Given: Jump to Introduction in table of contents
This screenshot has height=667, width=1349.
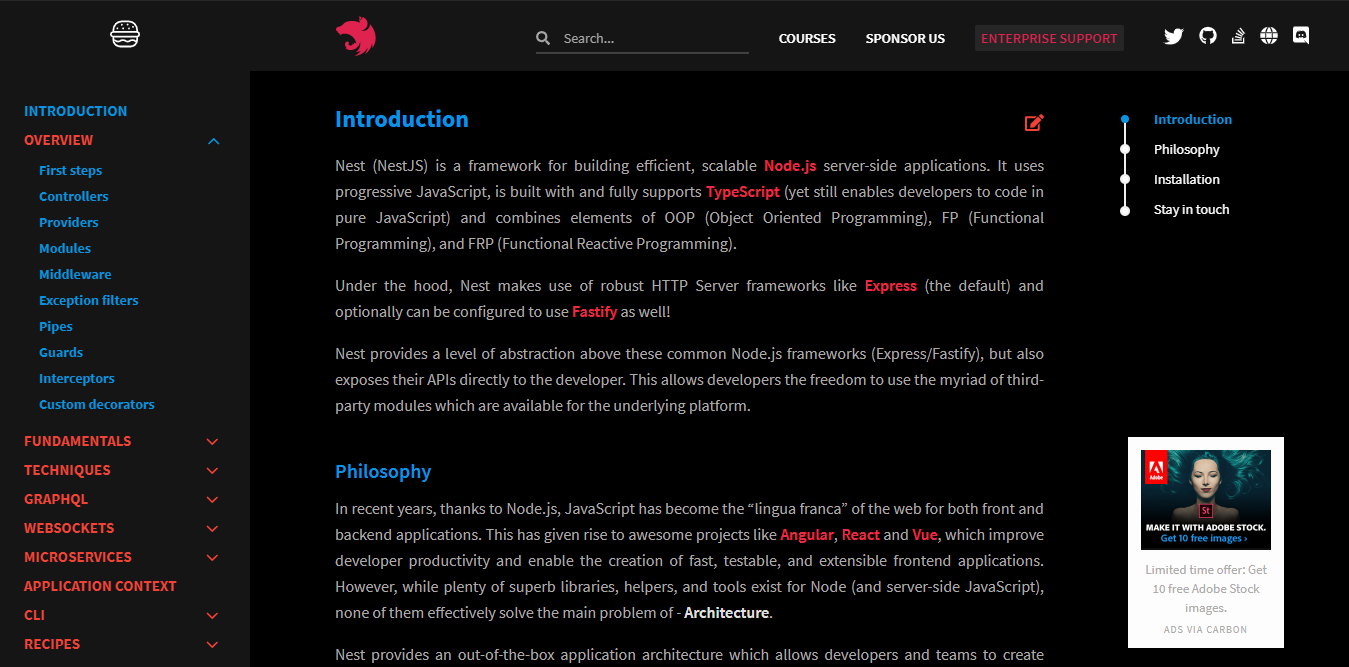Looking at the screenshot, I should pyautogui.click(x=1193, y=119).
